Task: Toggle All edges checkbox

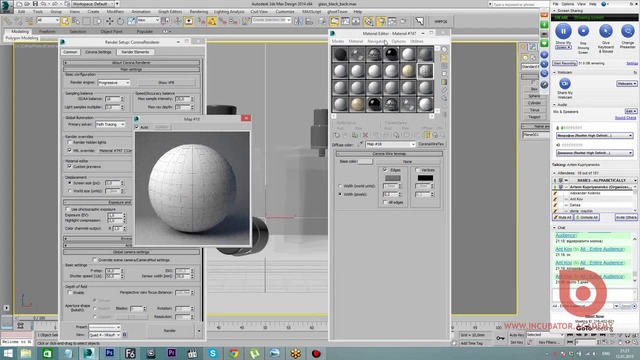Action: (385, 202)
